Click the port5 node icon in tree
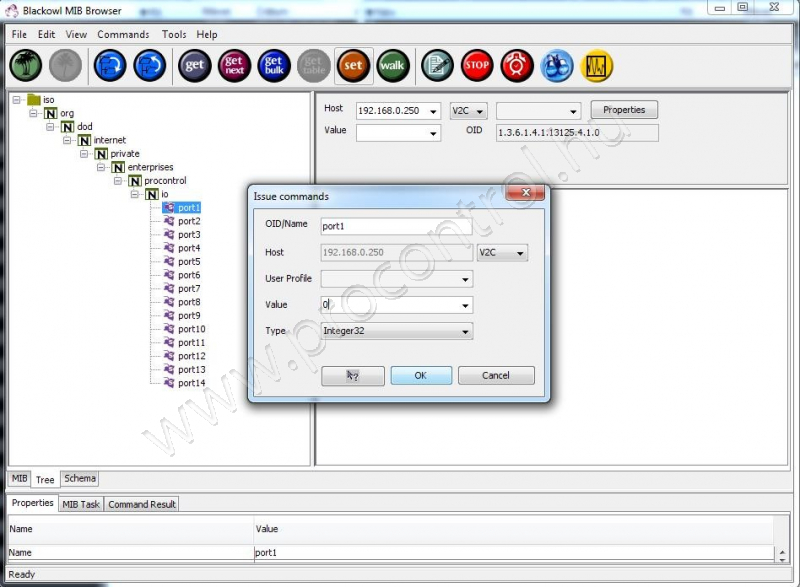This screenshot has height=587, width=800. (x=169, y=262)
